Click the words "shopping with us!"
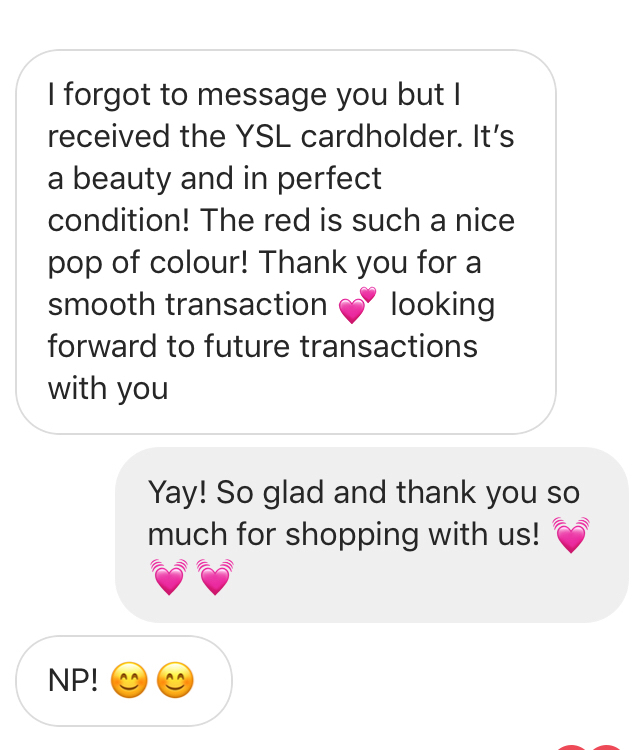 pos(412,535)
